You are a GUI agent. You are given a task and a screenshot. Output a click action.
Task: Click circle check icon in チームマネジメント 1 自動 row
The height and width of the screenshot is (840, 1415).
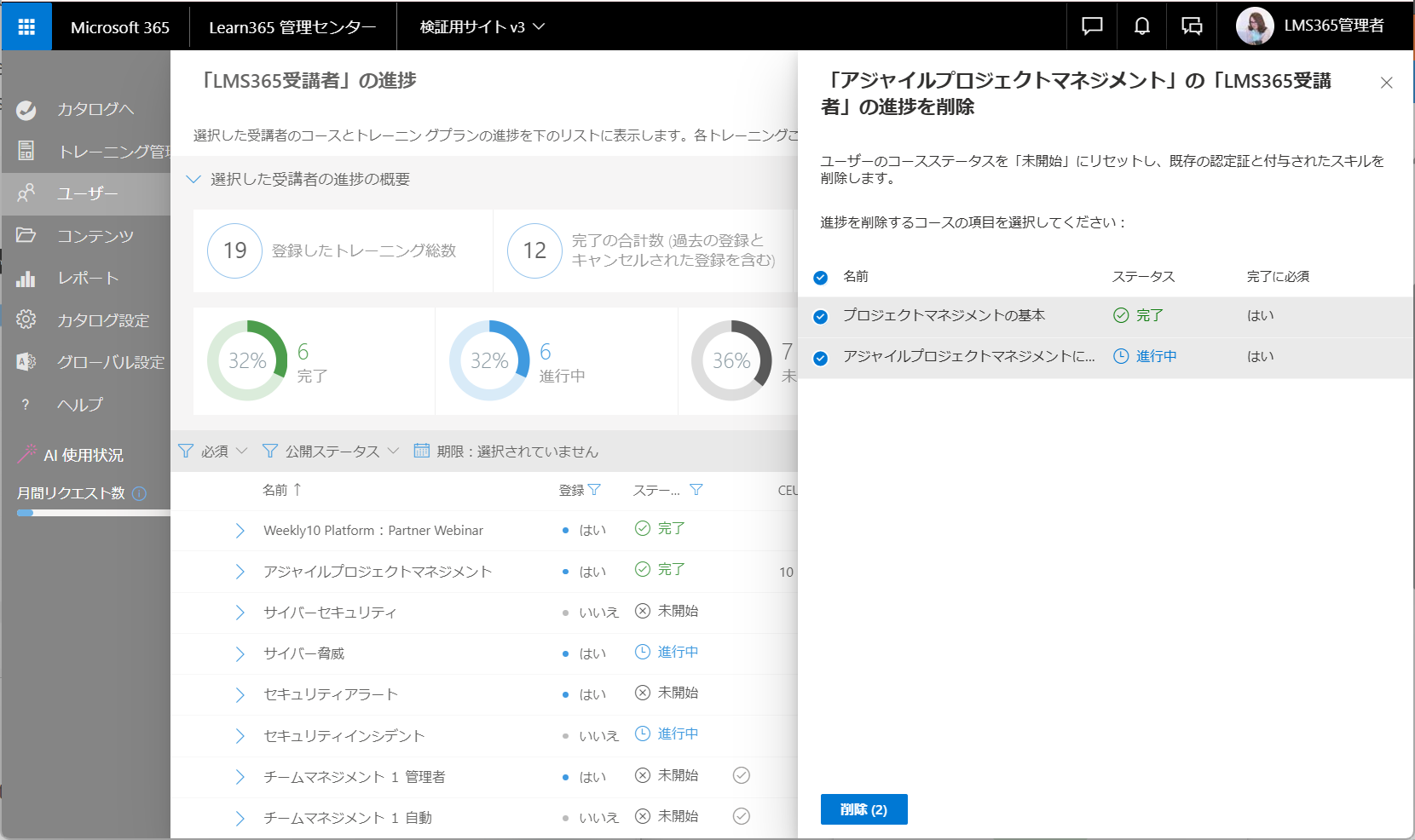click(x=742, y=816)
